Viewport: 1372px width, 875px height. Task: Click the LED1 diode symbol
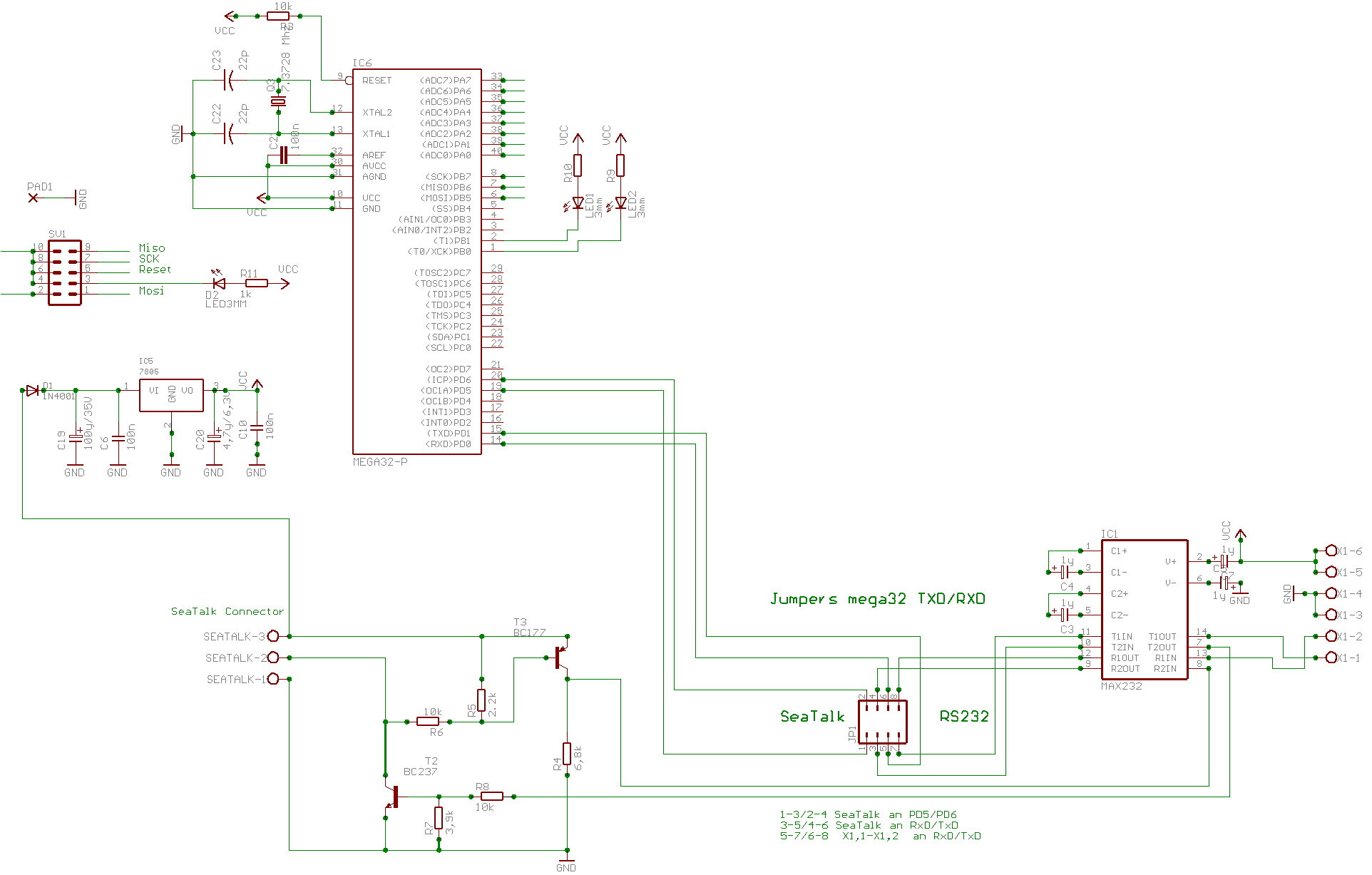click(x=578, y=204)
